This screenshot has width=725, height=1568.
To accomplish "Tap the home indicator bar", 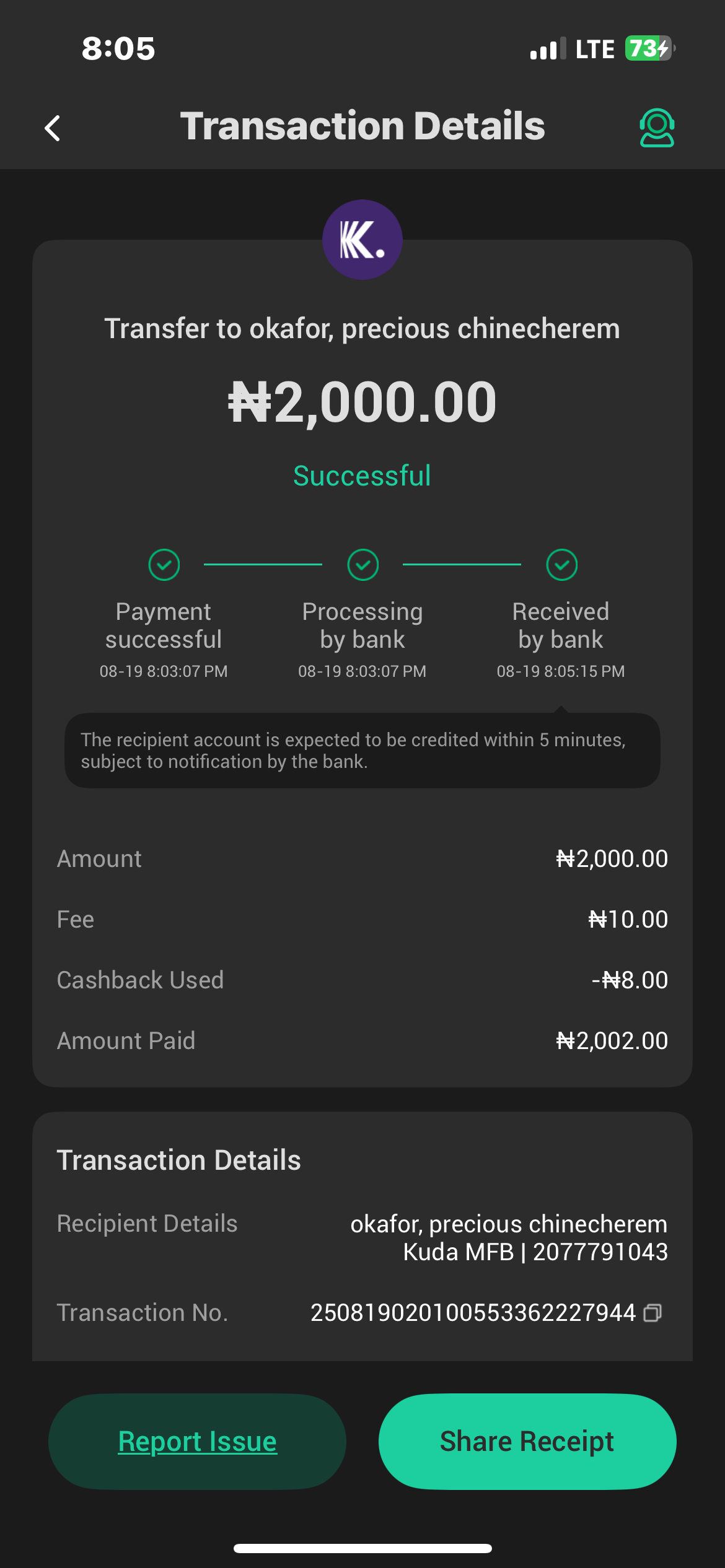I will click(362, 1548).
